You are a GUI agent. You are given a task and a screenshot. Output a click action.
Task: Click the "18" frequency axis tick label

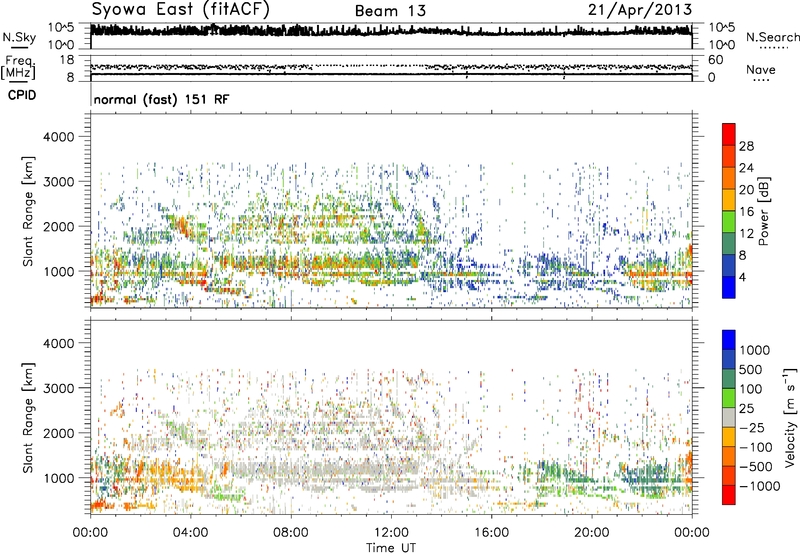(x=67, y=60)
